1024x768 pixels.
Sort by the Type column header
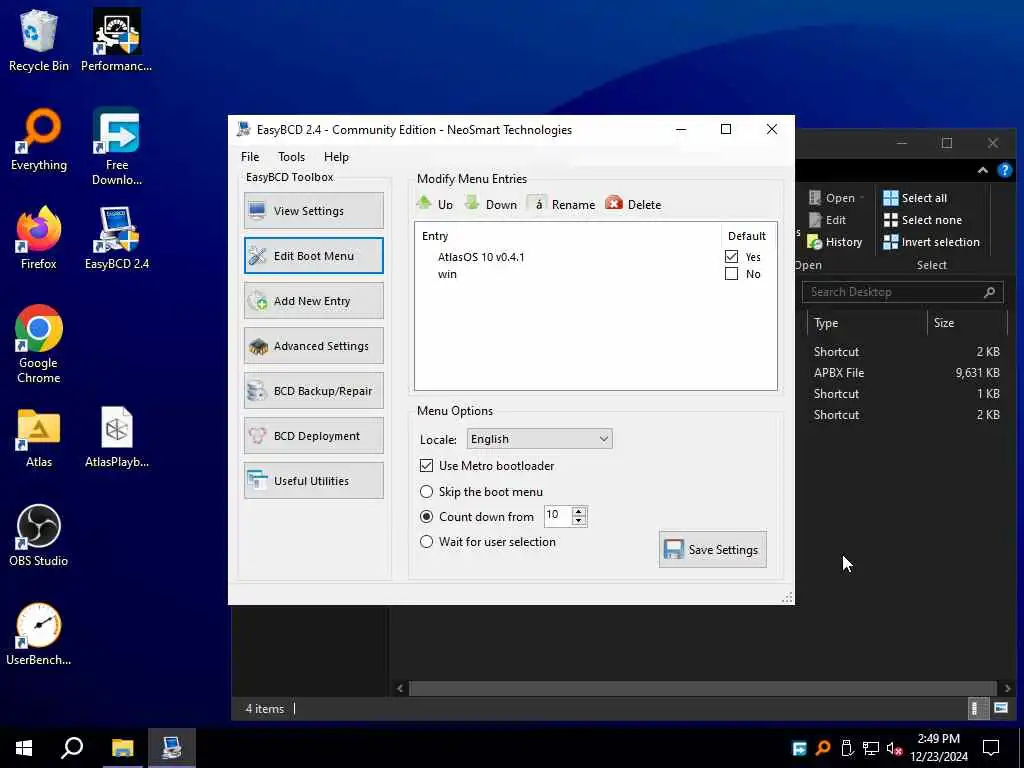pos(866,323)
